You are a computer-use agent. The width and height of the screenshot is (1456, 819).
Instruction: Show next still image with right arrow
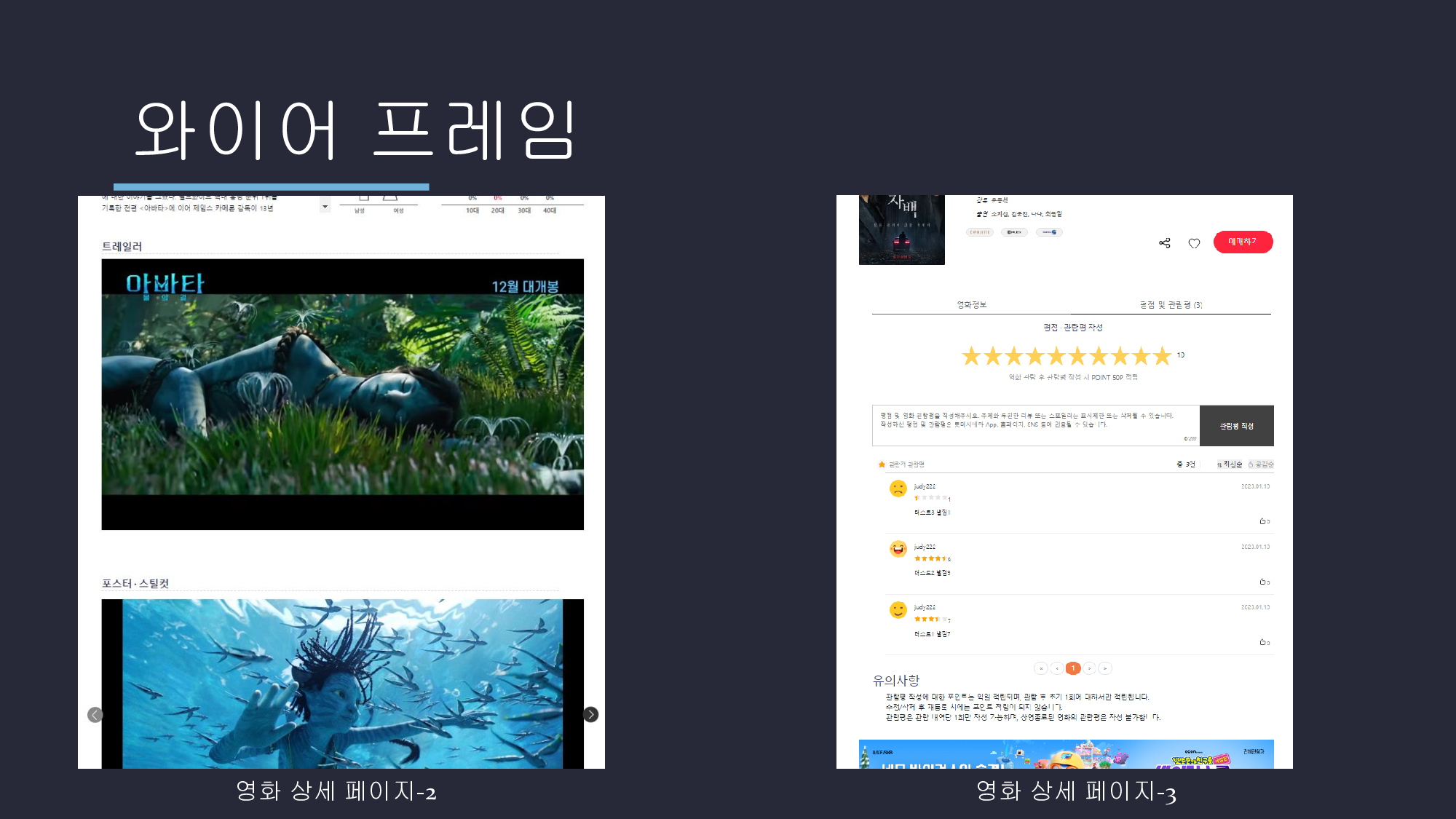(591, 715)
